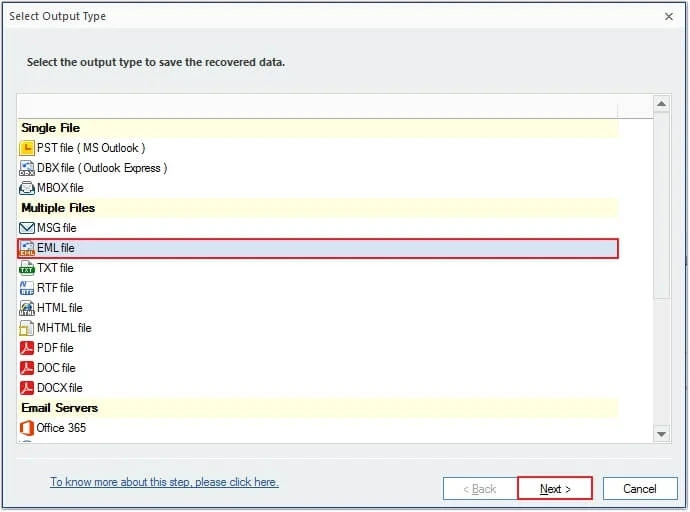This screenshot has height=512, width=690.
Task: Pick "TXT file" as output type
Action: pyautogui.click(x=55, y=268)
